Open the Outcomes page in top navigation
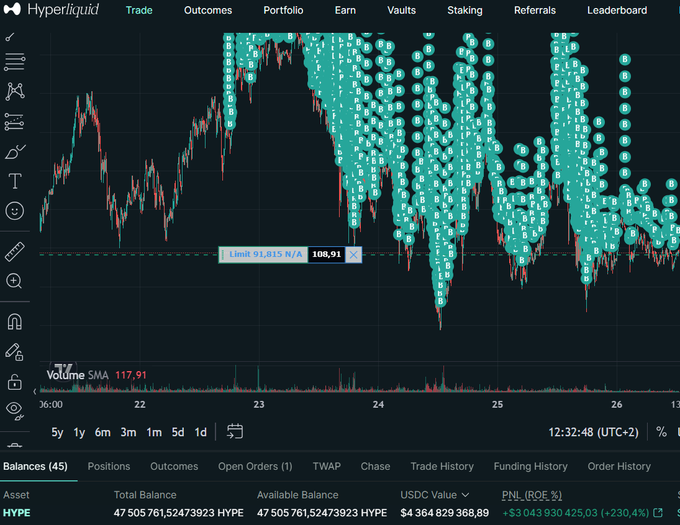 tap(208, 10)
